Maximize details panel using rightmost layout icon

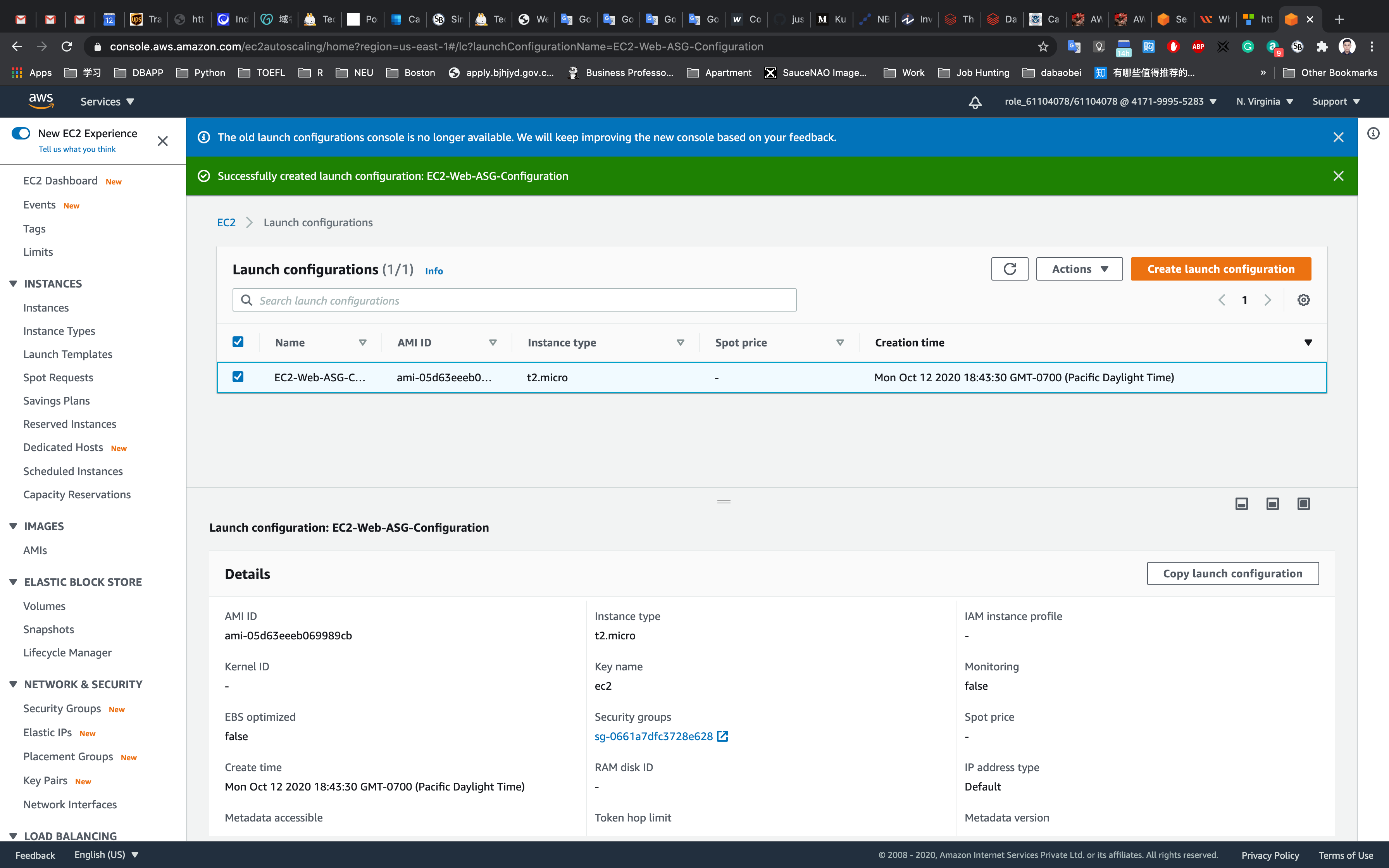coord(1303,503)
